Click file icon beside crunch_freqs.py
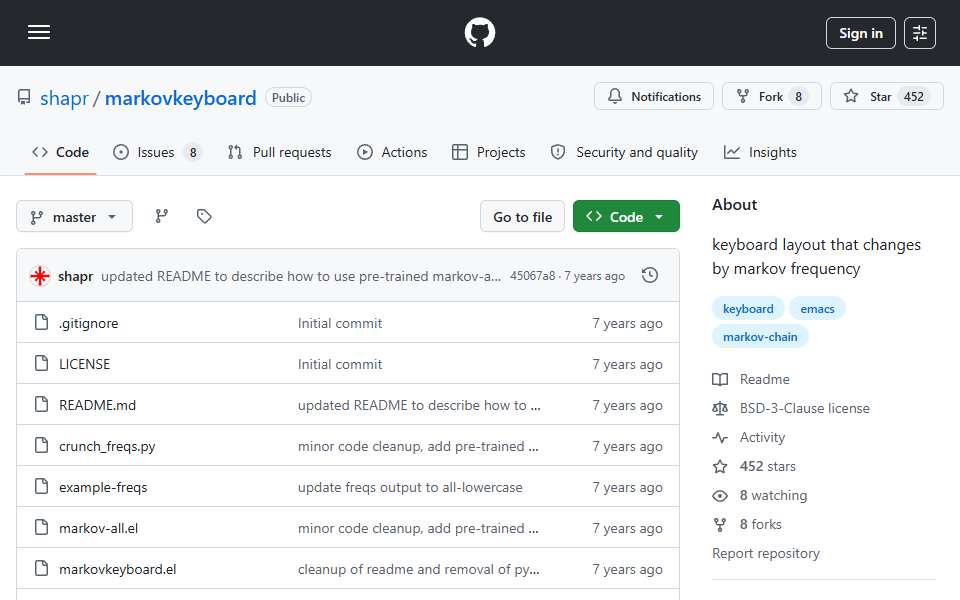The width and height of the screenshot is (960, 600). click(42, 445)
